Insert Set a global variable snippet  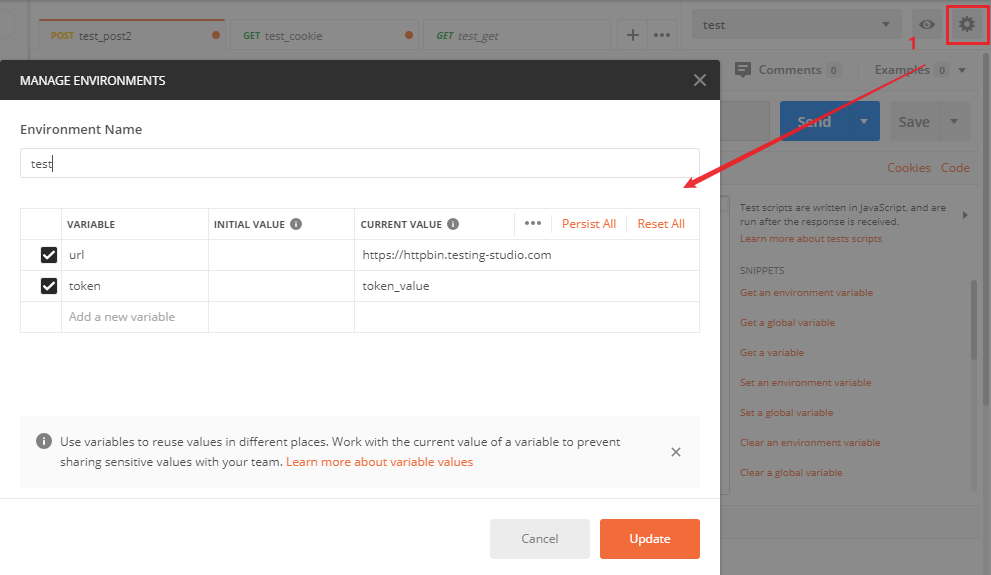tap(787, 413)
